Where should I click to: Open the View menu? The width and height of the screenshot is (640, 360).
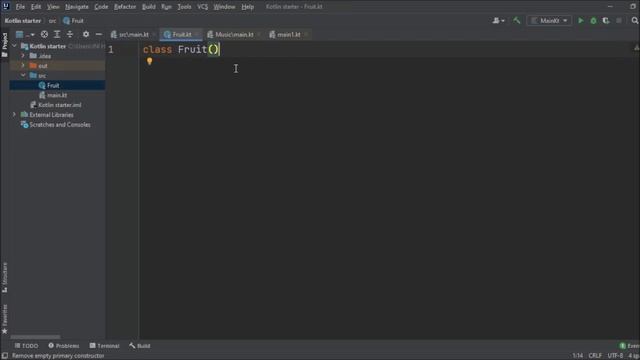53,7
